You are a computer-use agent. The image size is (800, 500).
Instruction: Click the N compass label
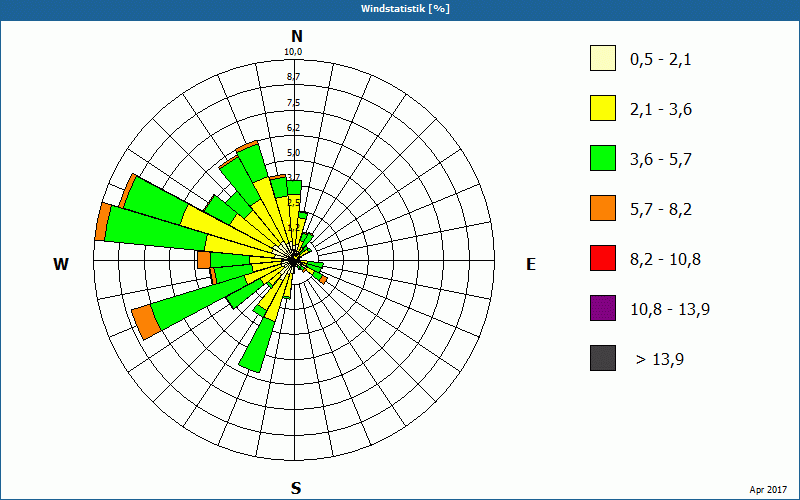pyautogui.click(x=296, y=37)
